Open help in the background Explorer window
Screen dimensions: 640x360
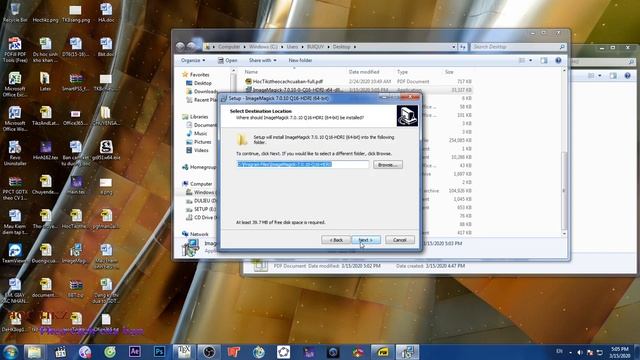click(627, 76)
